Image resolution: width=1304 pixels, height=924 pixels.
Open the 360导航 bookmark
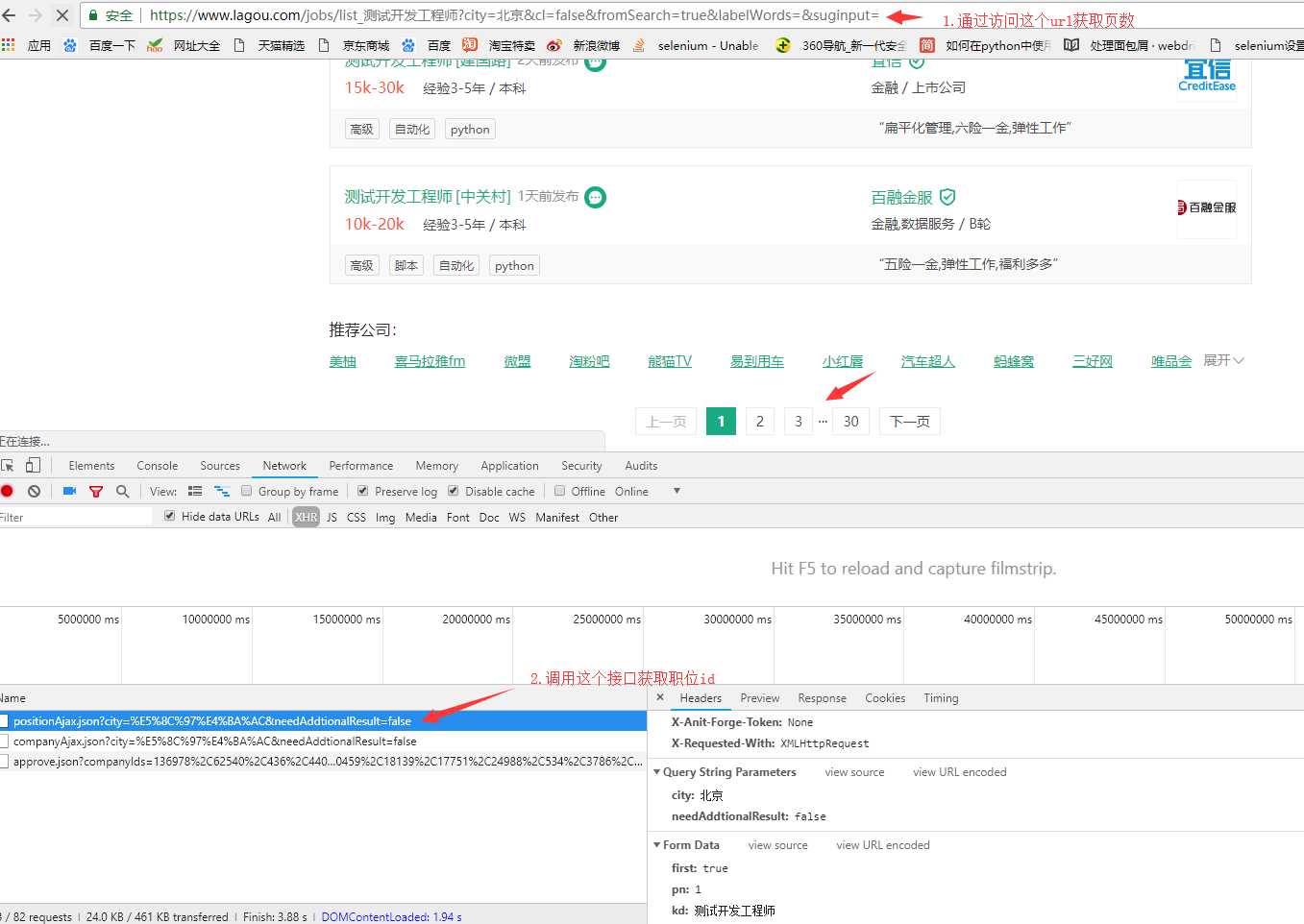841,45
